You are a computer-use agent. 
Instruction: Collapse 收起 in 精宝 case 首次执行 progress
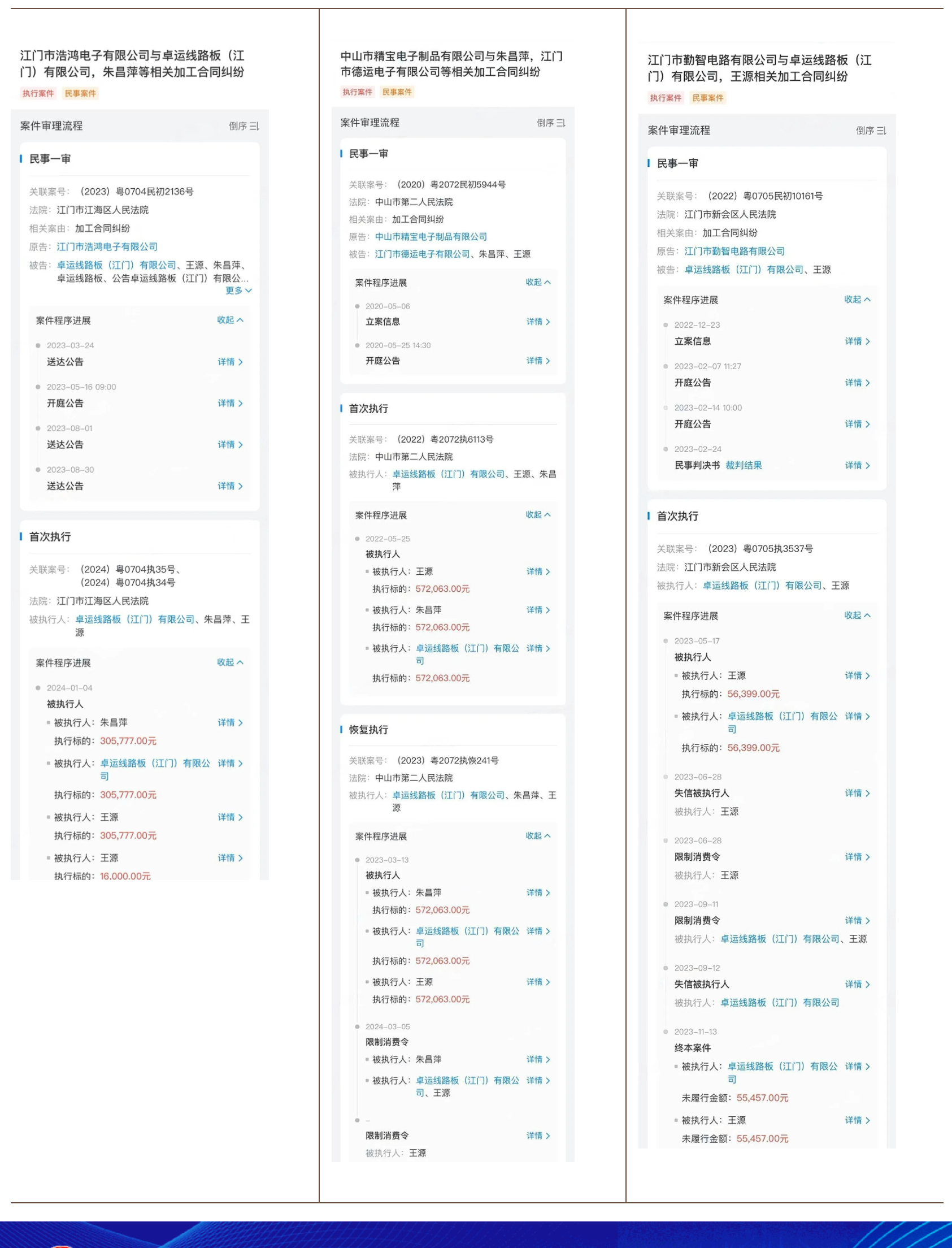point(538,514)
